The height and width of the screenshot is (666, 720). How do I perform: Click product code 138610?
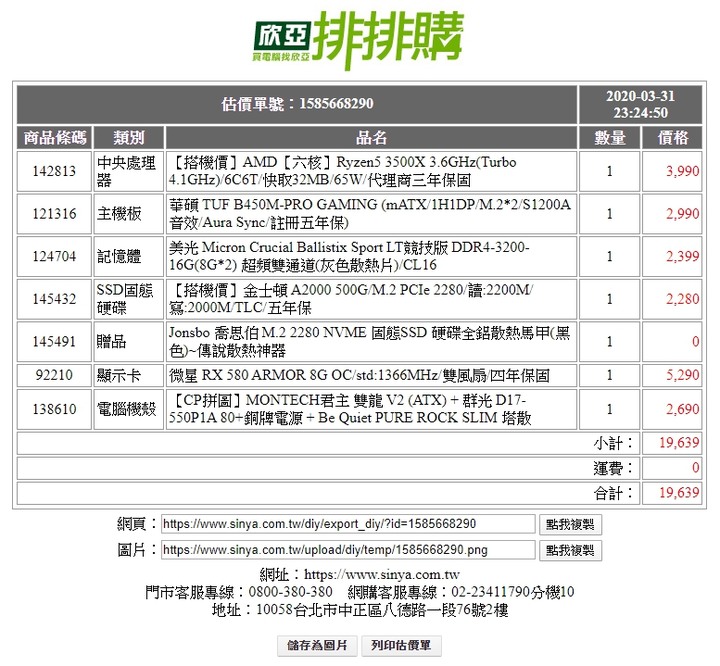[54, 409]
